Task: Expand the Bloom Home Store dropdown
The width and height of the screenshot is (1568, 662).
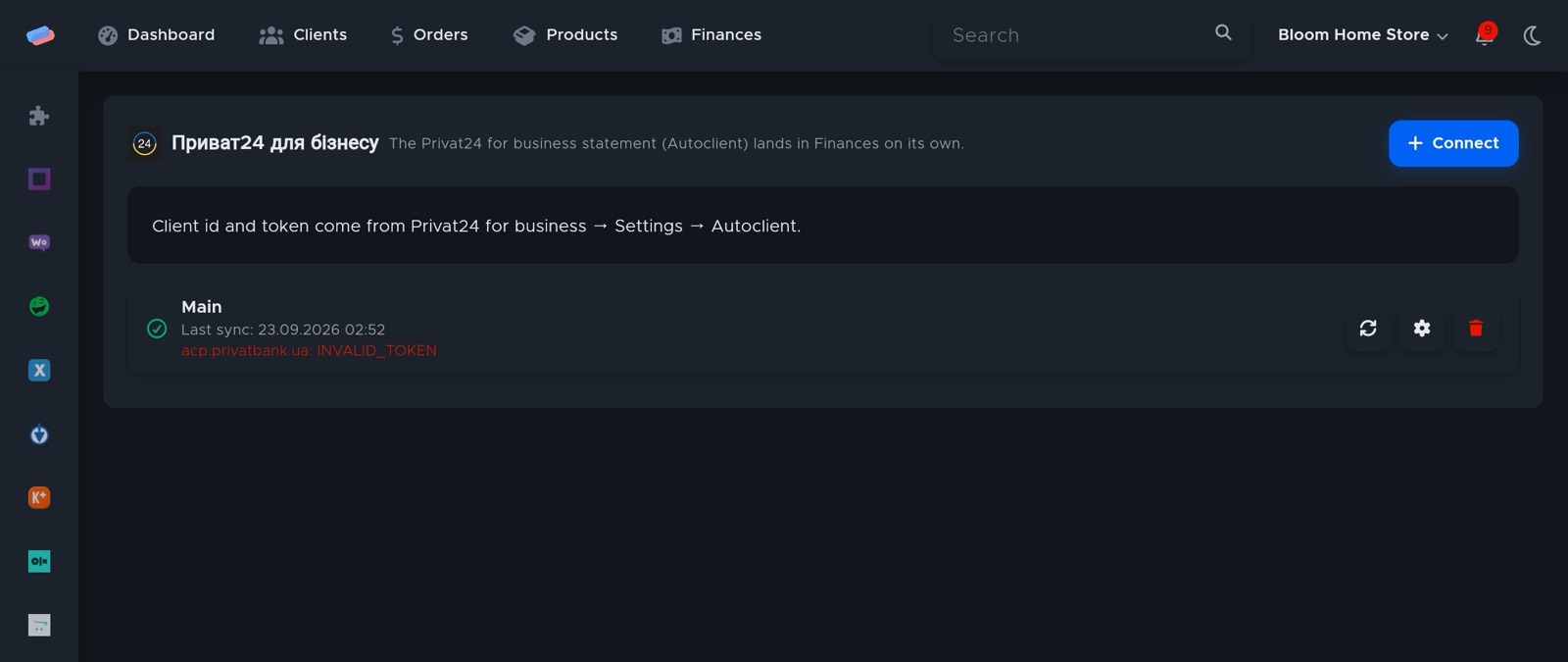Action: [x=1362, y=35]
